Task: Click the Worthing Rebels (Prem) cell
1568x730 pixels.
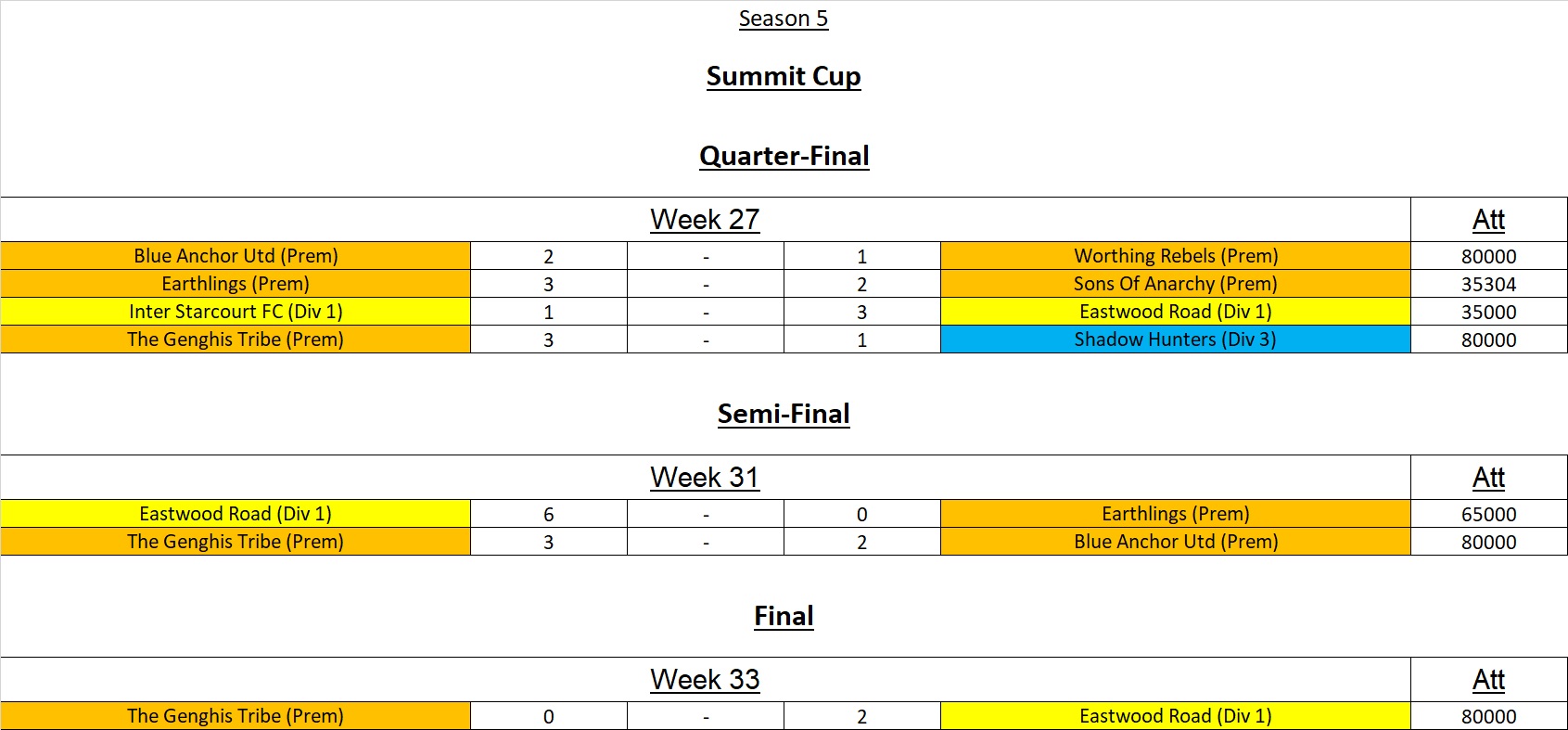Action: 1175,256
